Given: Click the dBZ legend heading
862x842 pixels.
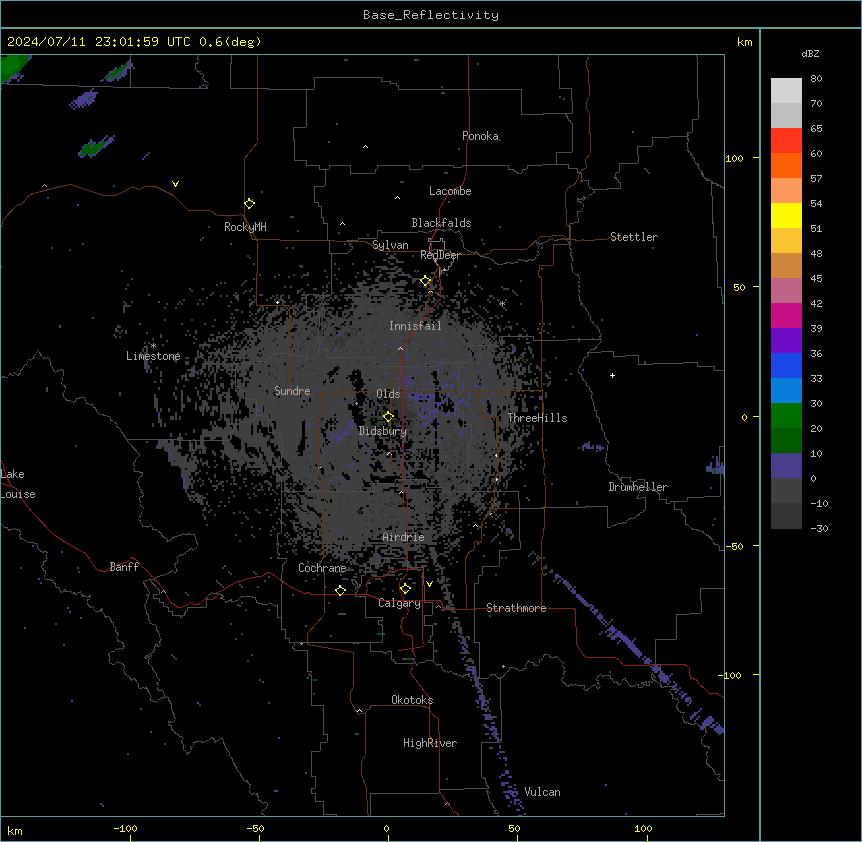Looking at the screenshot, I should point(810,53).
